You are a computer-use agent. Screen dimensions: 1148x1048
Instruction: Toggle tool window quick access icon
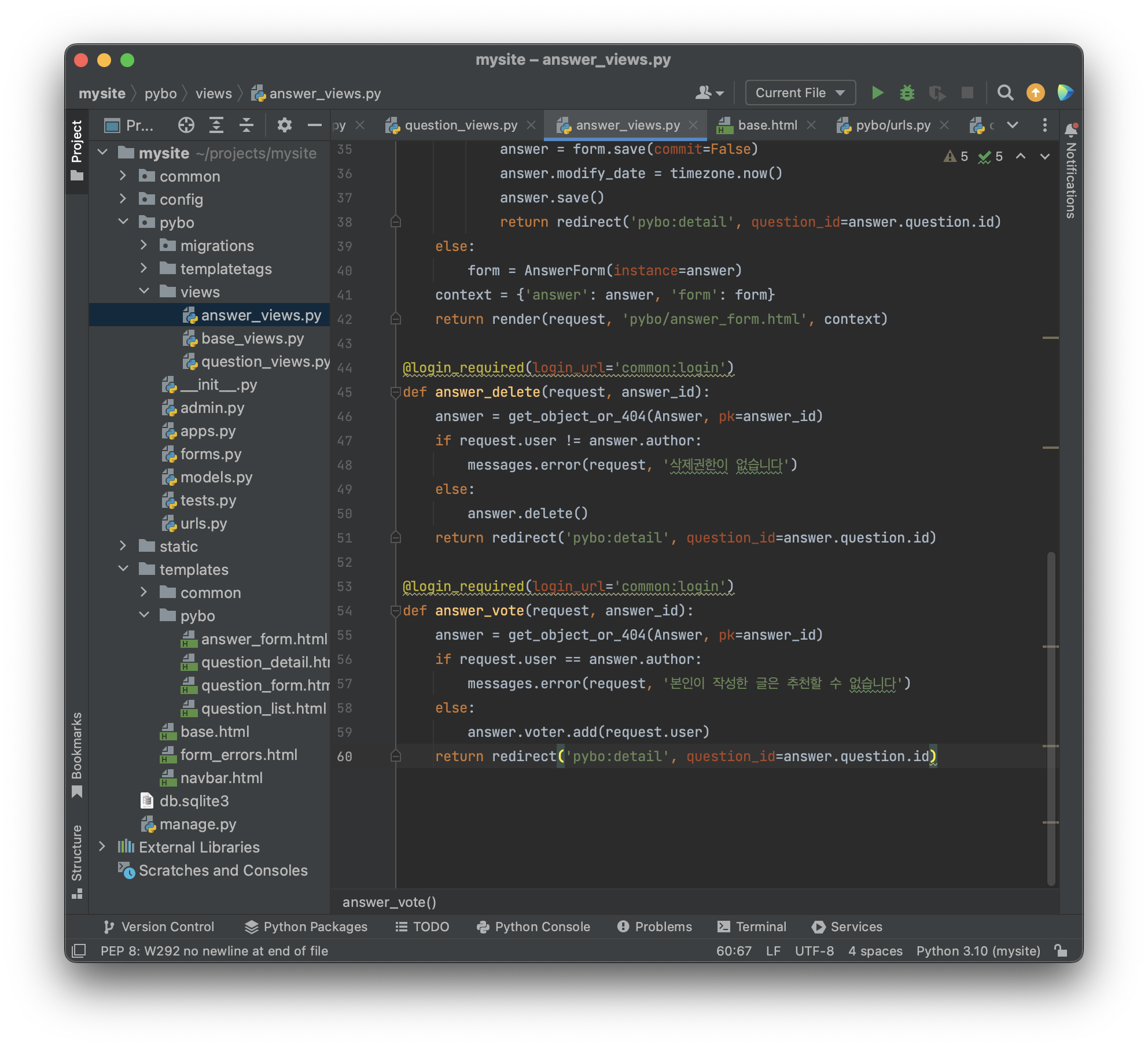[x=79, y=950]
